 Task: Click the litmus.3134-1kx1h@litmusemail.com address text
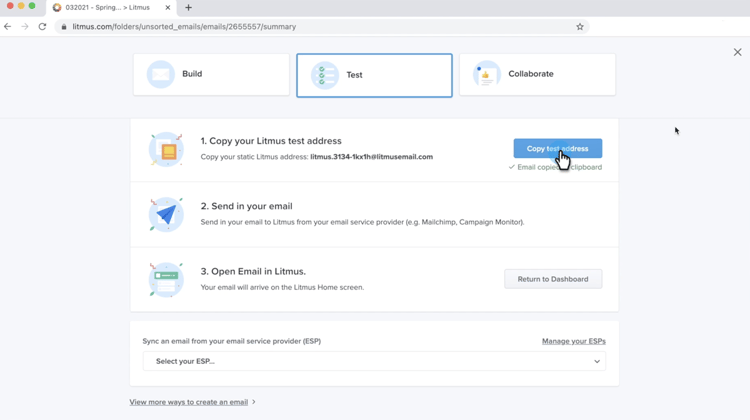pyautogui.click(x=372, y=156)
